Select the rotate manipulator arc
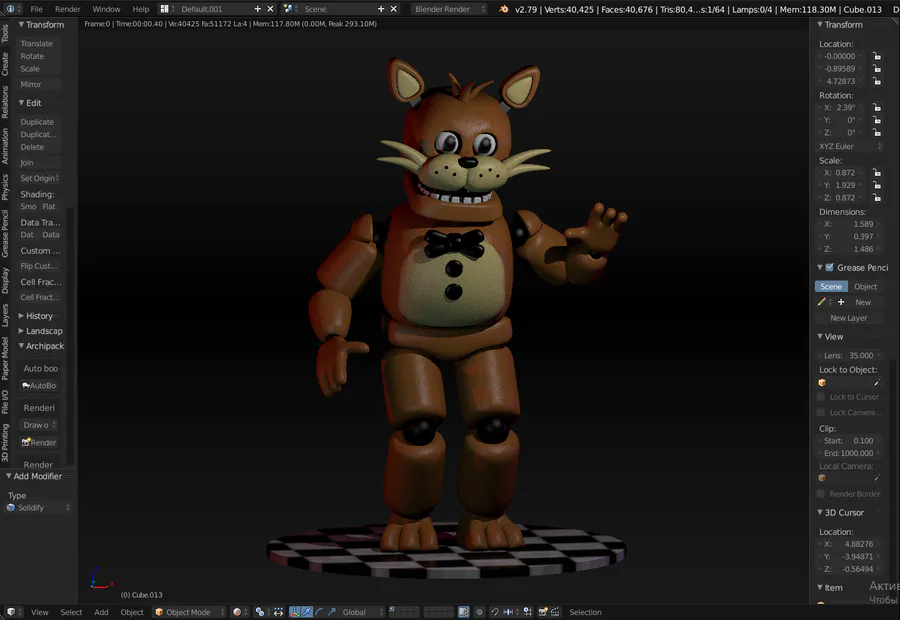This screenshot has width=900, height=620. pyautogui.click(x=319, y=612)
